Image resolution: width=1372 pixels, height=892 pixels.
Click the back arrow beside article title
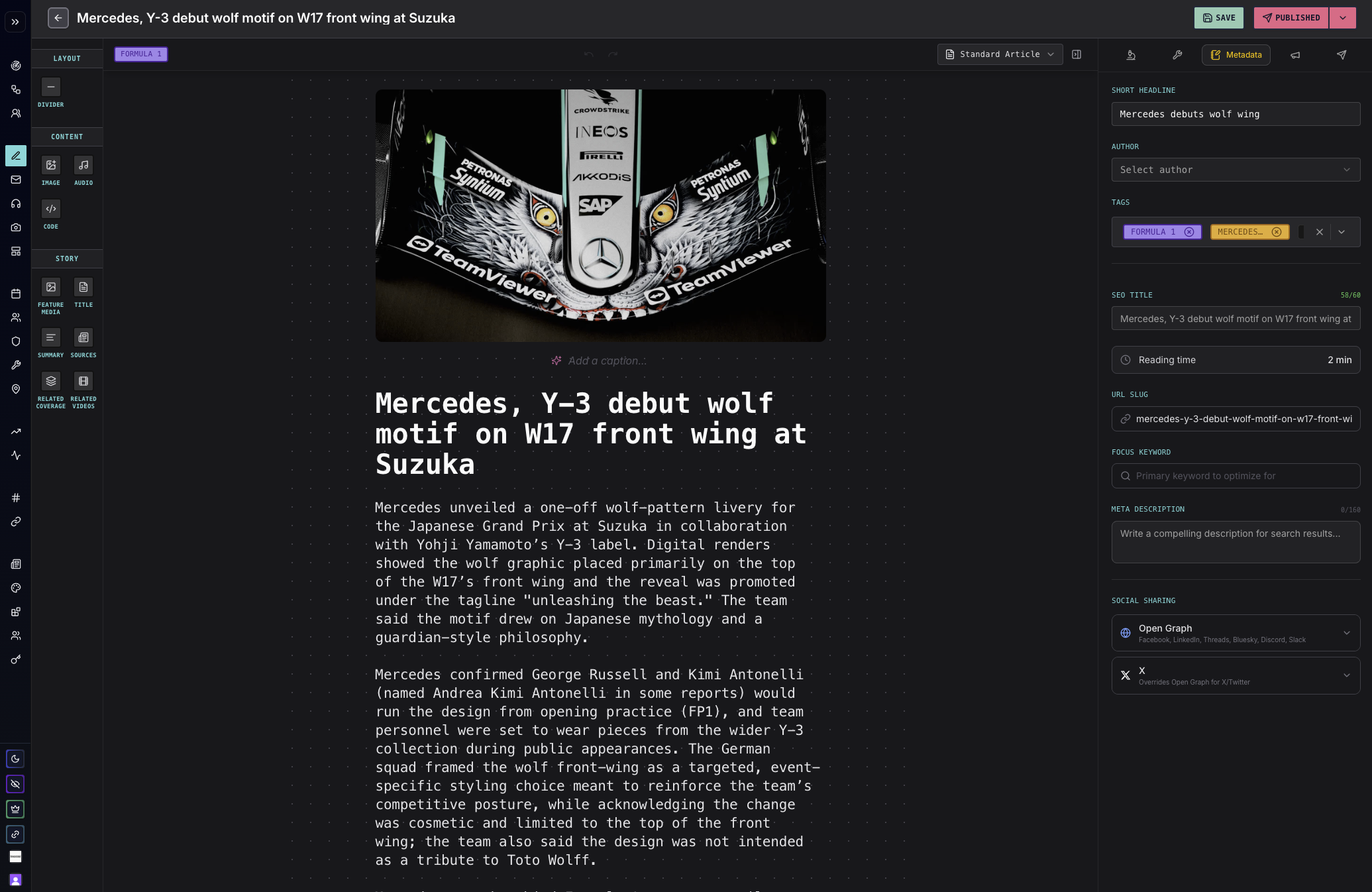pyautogui.click(x=58, y=18)
